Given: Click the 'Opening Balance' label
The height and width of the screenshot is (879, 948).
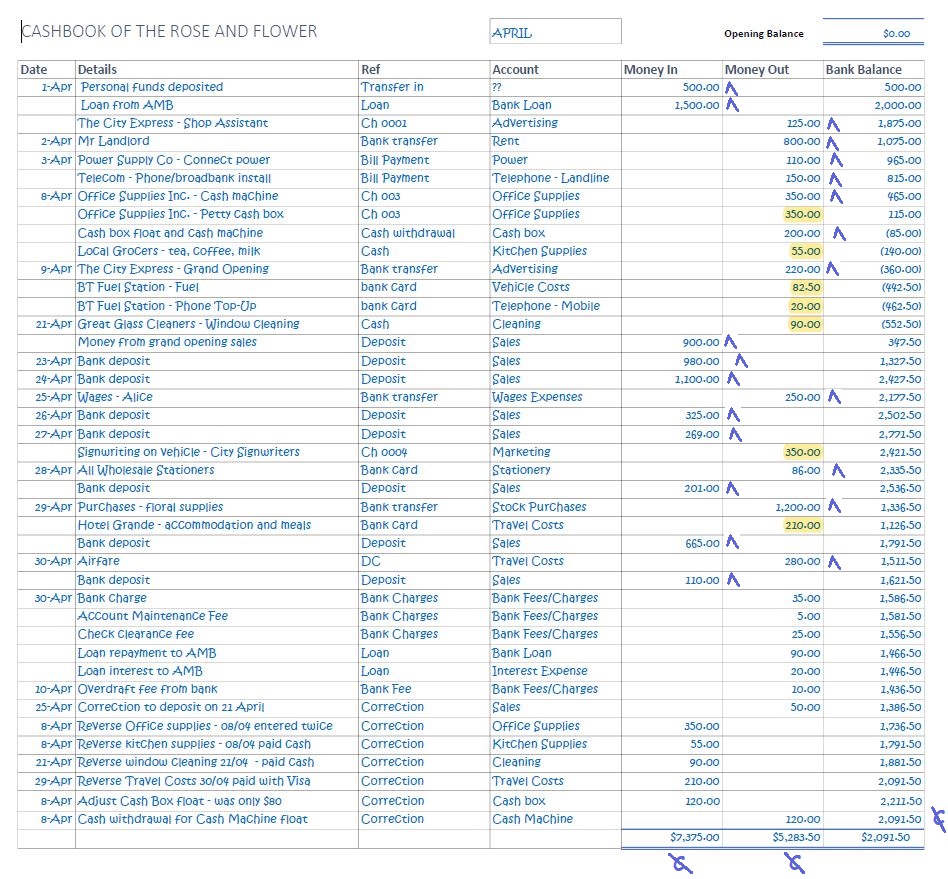Looking at the screenshot, I should (x=764, y=34).
